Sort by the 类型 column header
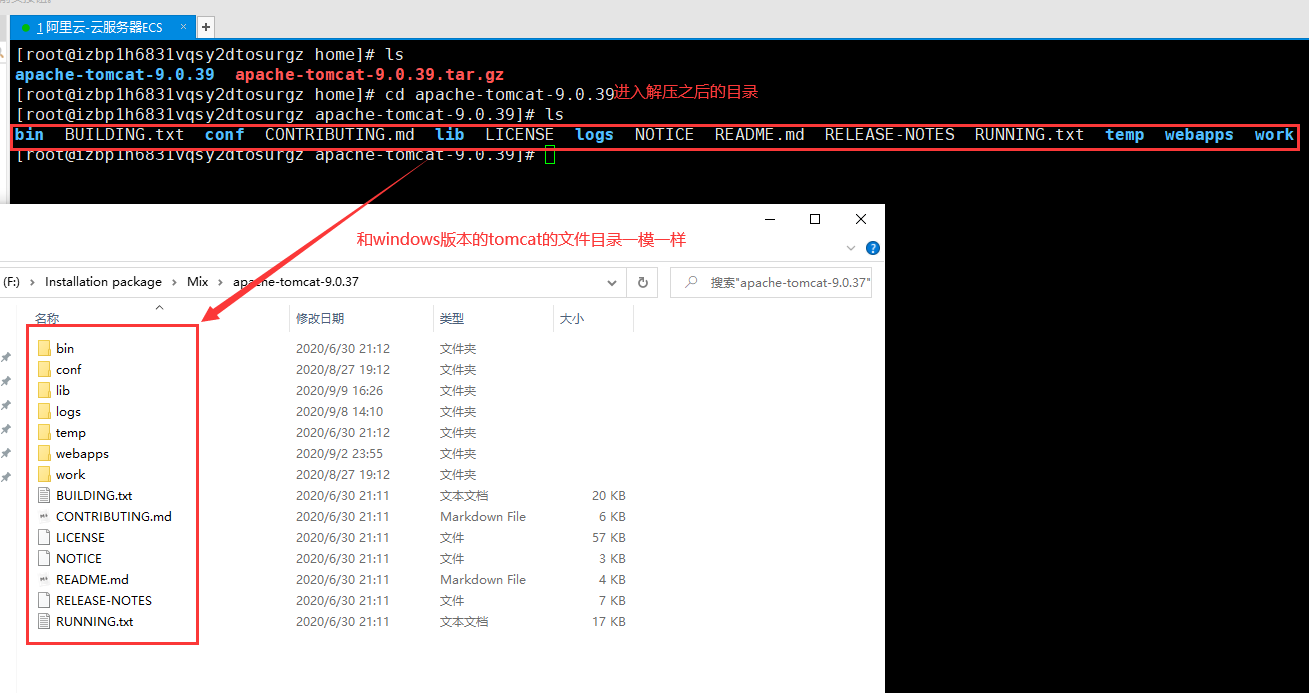Screen dimensions: 1309x693 tap(452, 318)
